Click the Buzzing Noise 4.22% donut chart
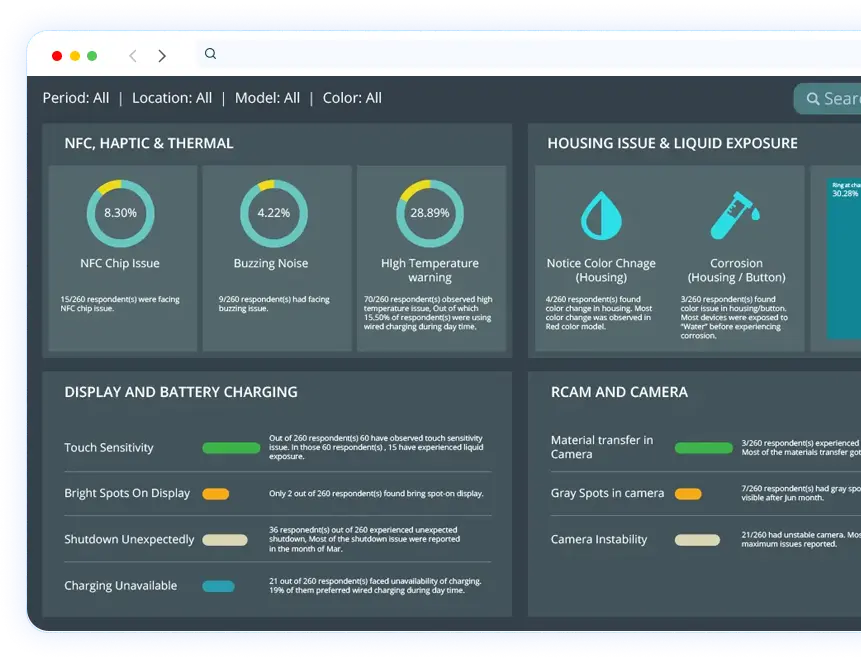 (273, 213)
